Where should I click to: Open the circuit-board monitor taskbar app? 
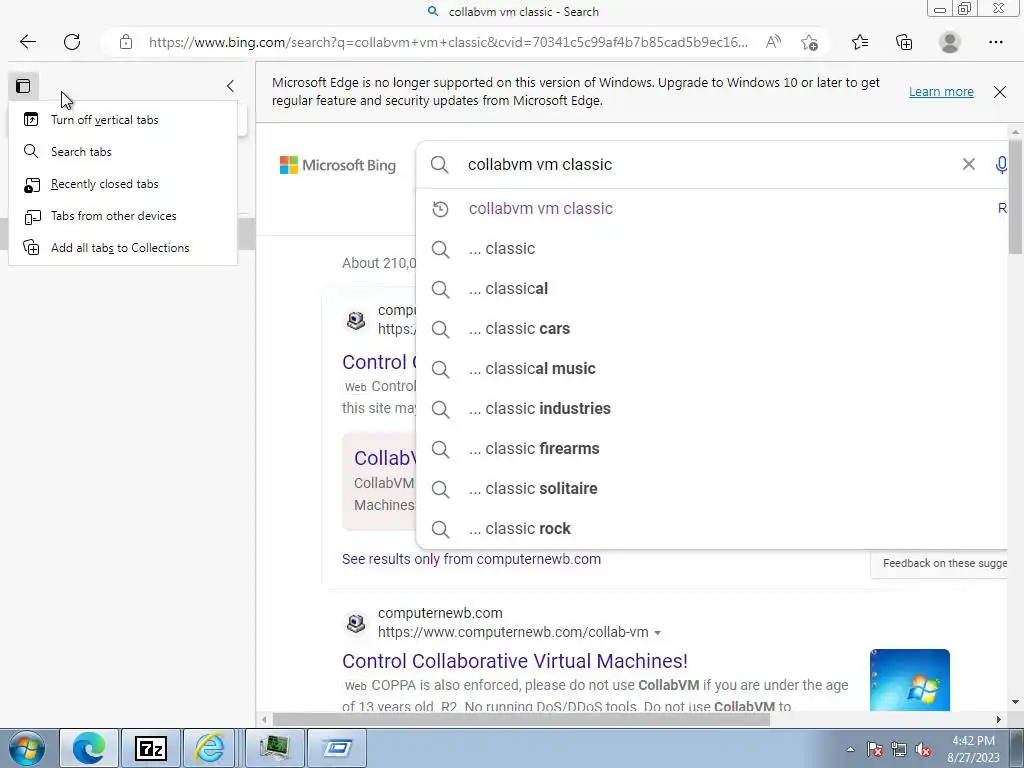275,748
